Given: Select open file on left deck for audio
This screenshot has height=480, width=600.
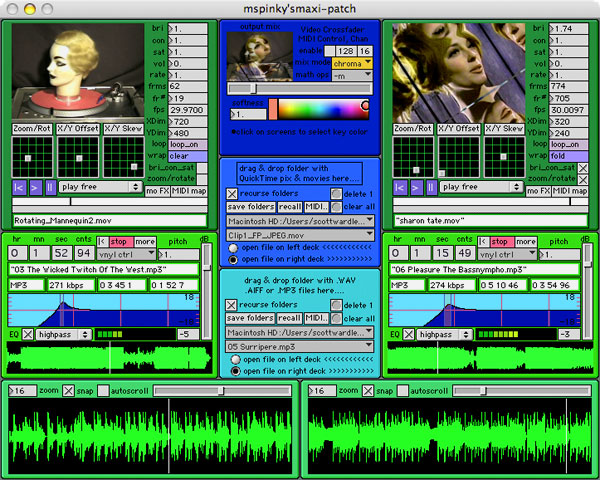Looking at the screenshot, I should click(x=234, y=359).
